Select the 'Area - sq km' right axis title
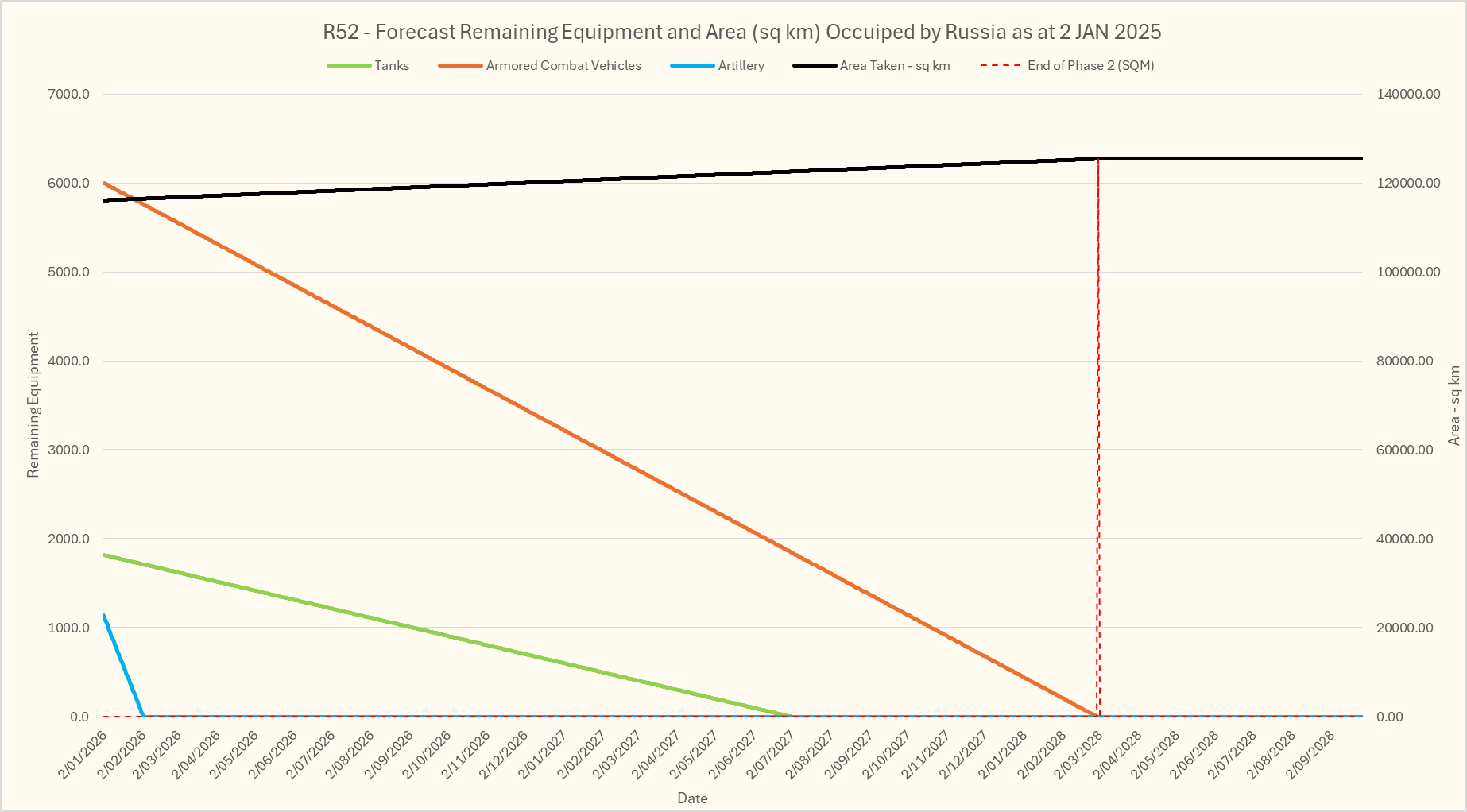This screenshot has height=812, width=1467. [x=1454, y=405]
